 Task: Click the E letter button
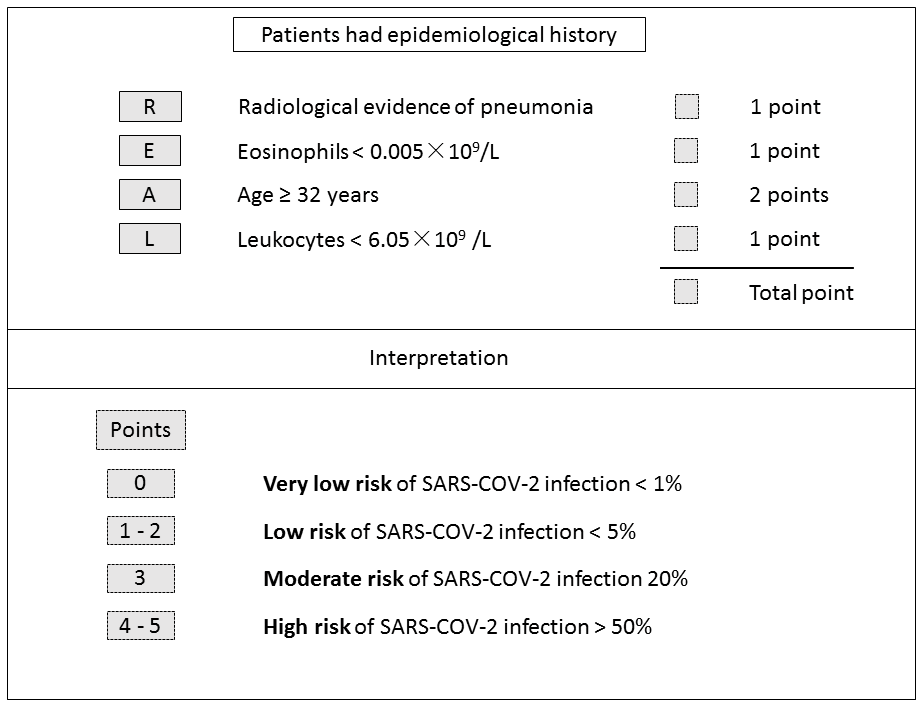(150, 151)
